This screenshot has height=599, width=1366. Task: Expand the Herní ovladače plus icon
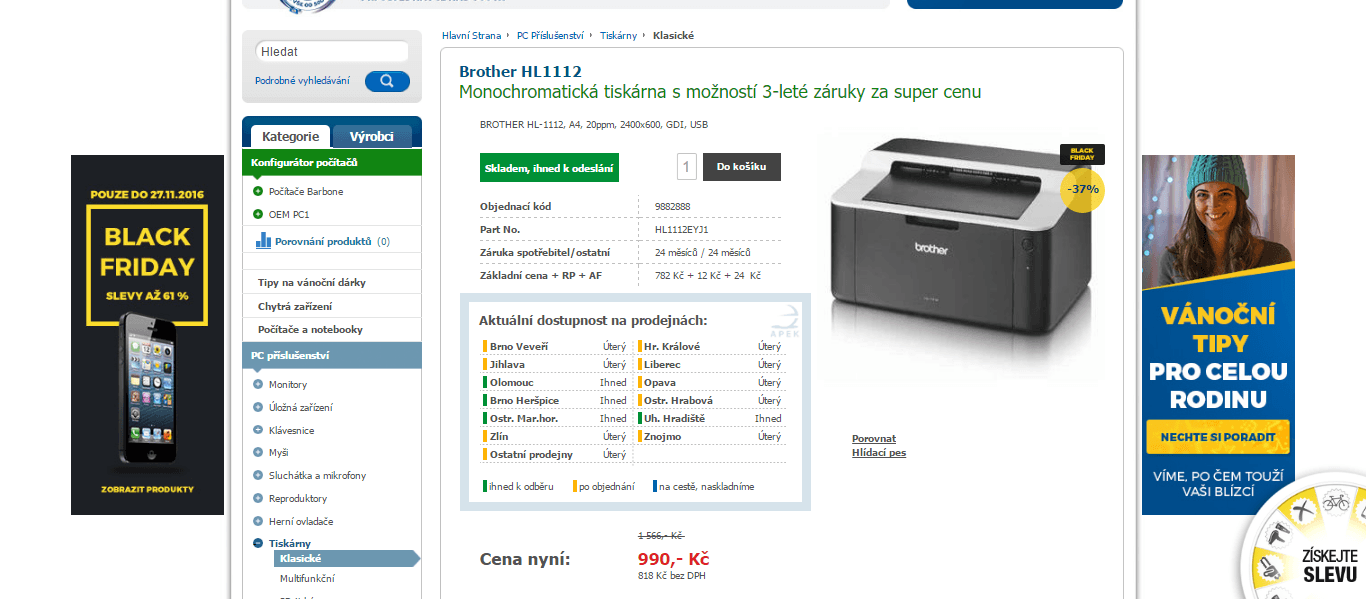tap(258, 521)
